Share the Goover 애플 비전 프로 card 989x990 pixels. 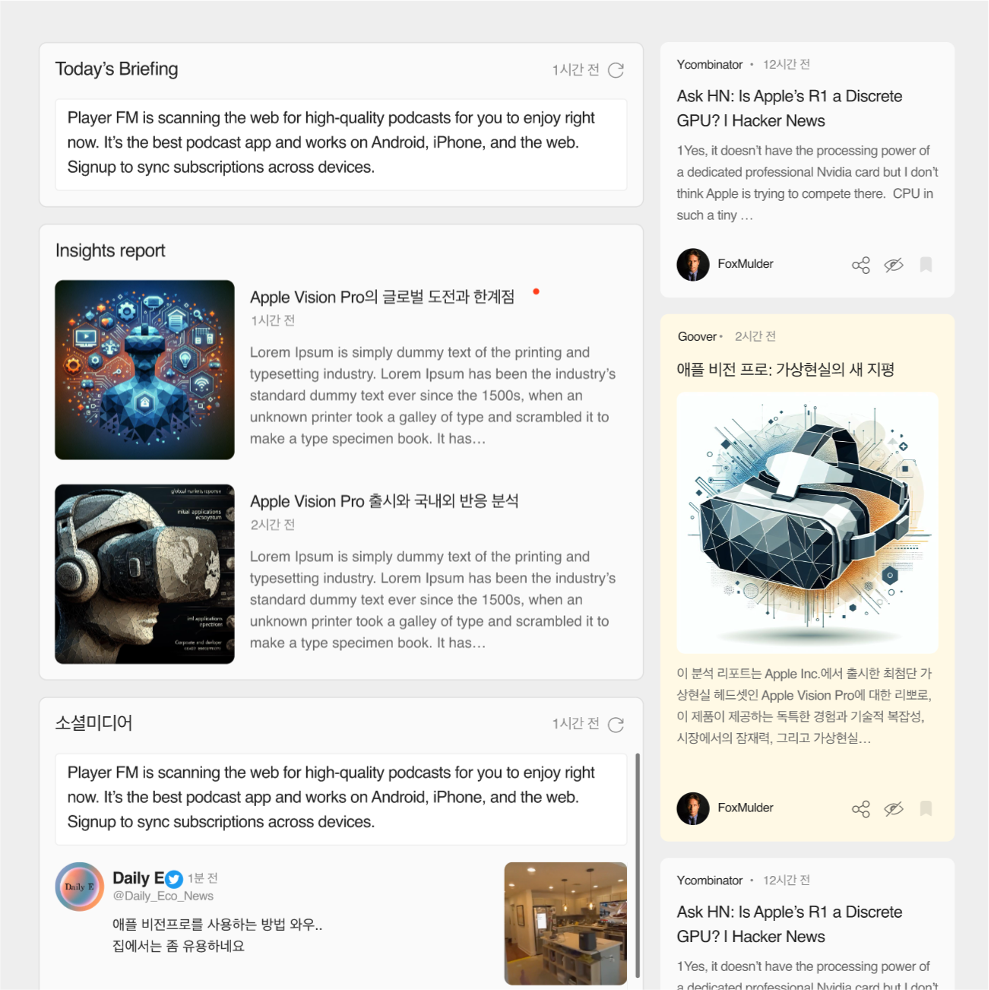click(x=861, y=809)
